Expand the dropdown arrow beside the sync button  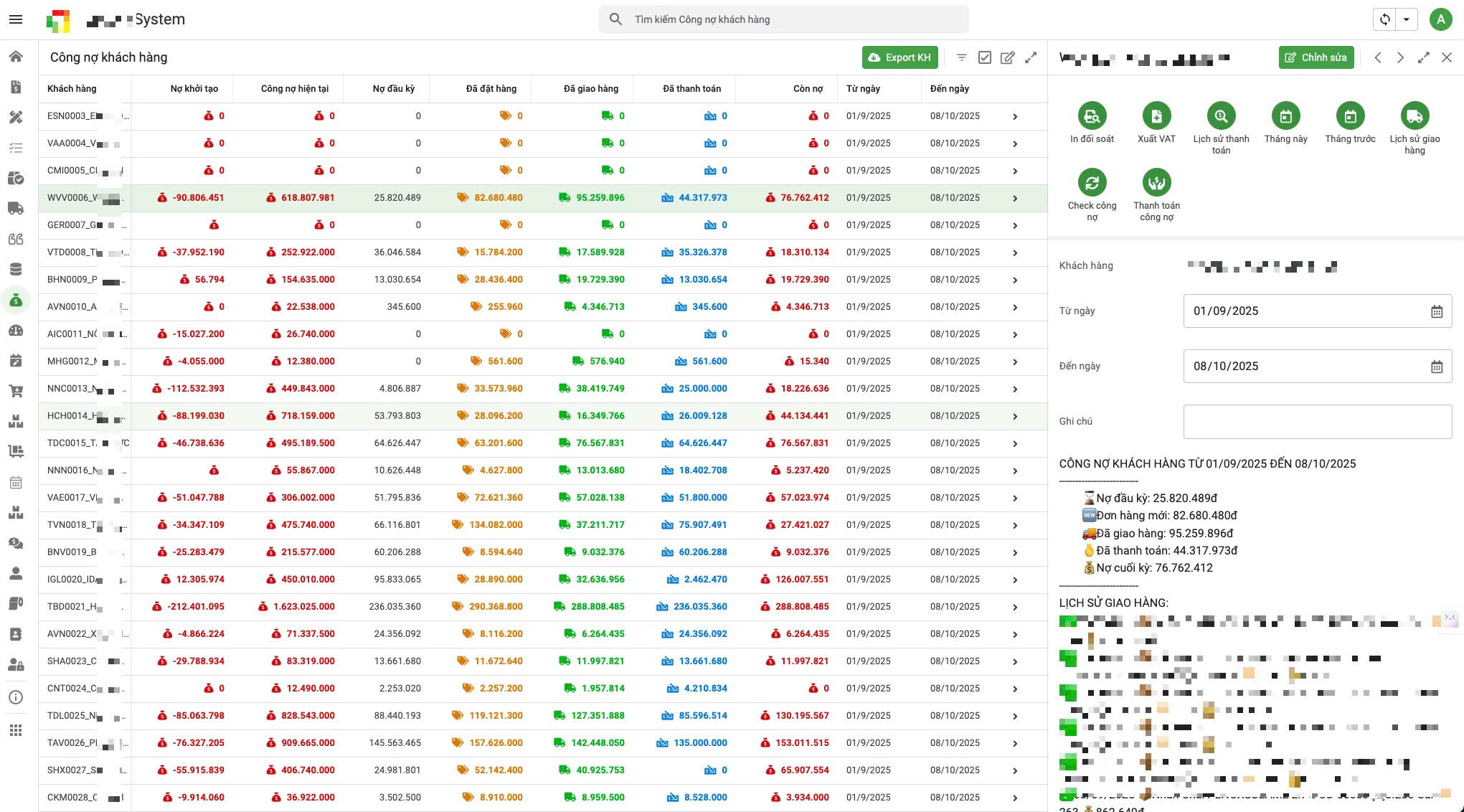[x=1407, y=19]
